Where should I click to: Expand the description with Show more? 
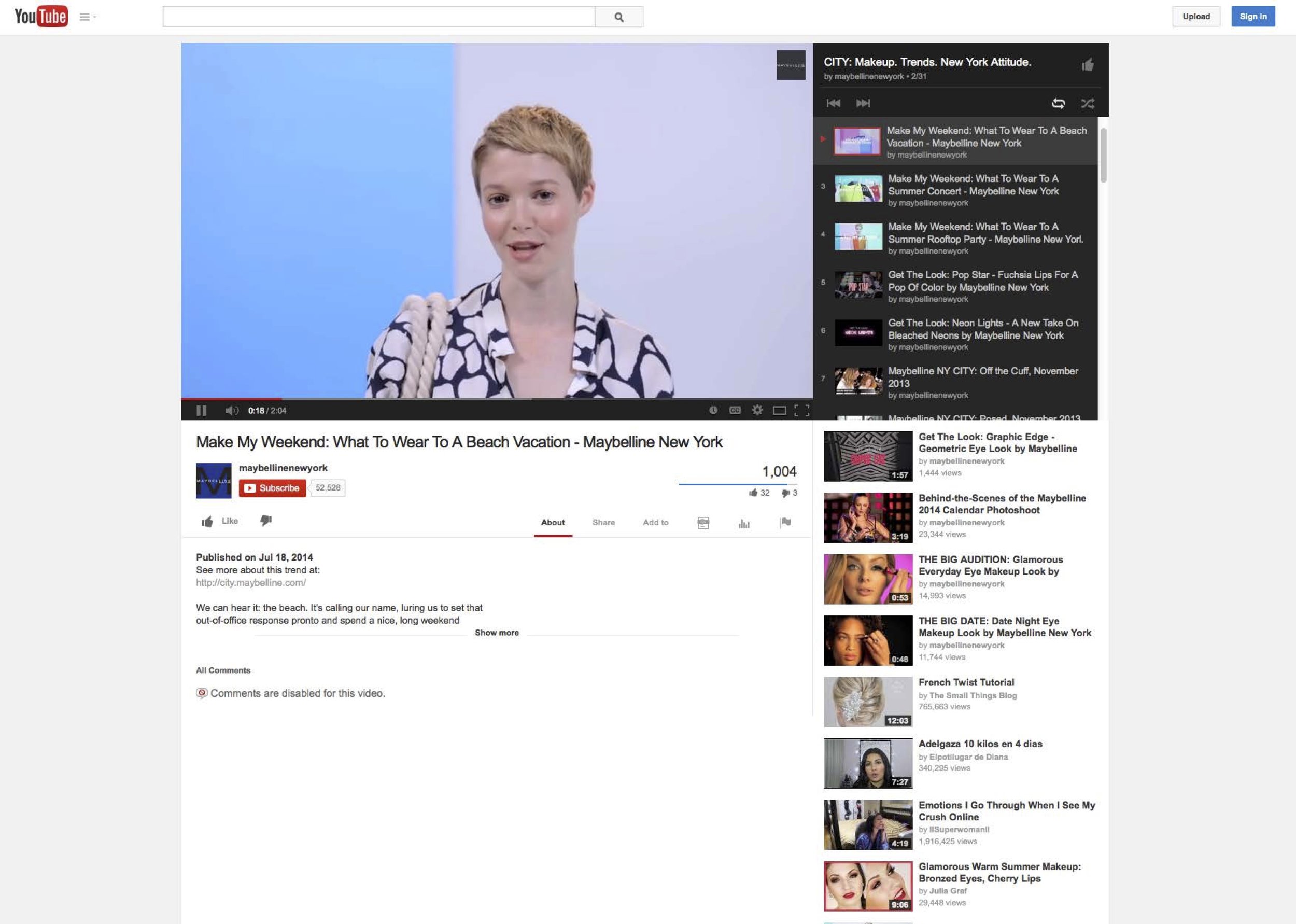point(497,633)
